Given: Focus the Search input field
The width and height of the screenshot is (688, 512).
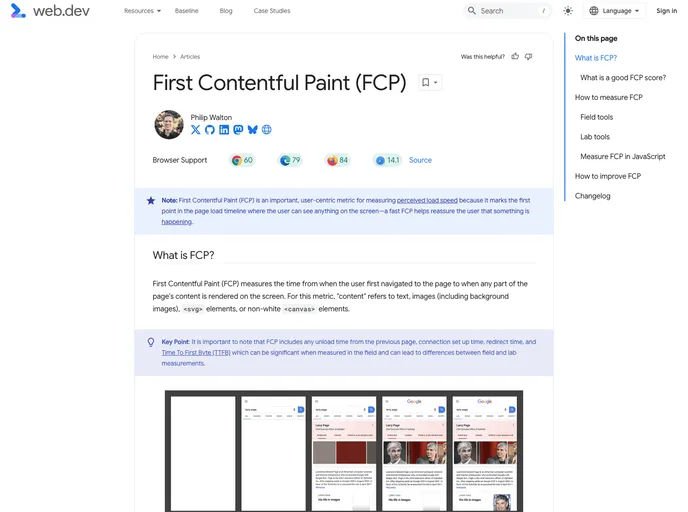Looking at the screenshot, I should tap(508, 11).
